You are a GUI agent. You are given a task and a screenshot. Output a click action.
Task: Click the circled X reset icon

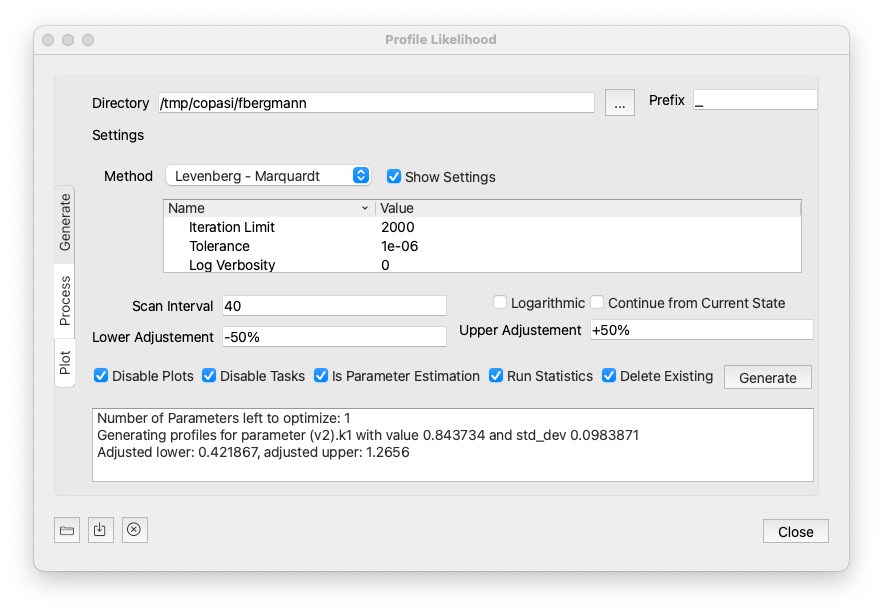tap(134, 530)
